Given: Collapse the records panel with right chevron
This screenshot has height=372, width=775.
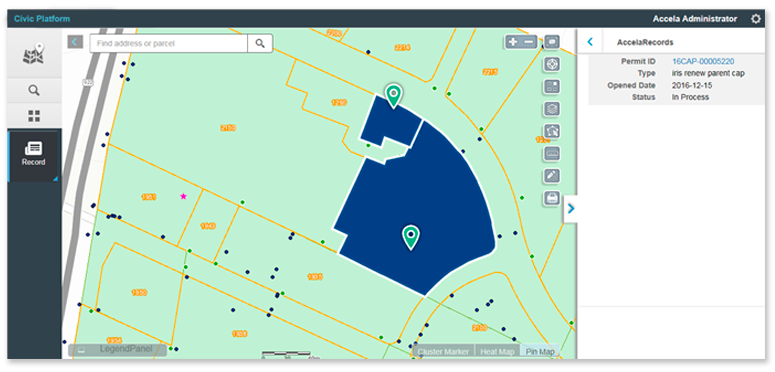Looking at the screenshot, I should tap(571, 209).
